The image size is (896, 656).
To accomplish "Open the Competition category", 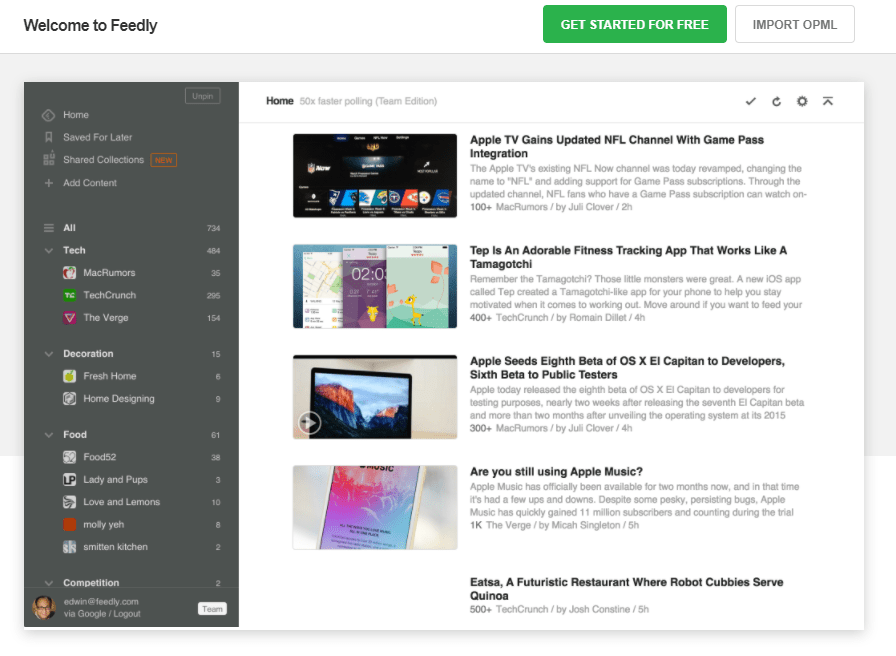I will tap(91, 583).
